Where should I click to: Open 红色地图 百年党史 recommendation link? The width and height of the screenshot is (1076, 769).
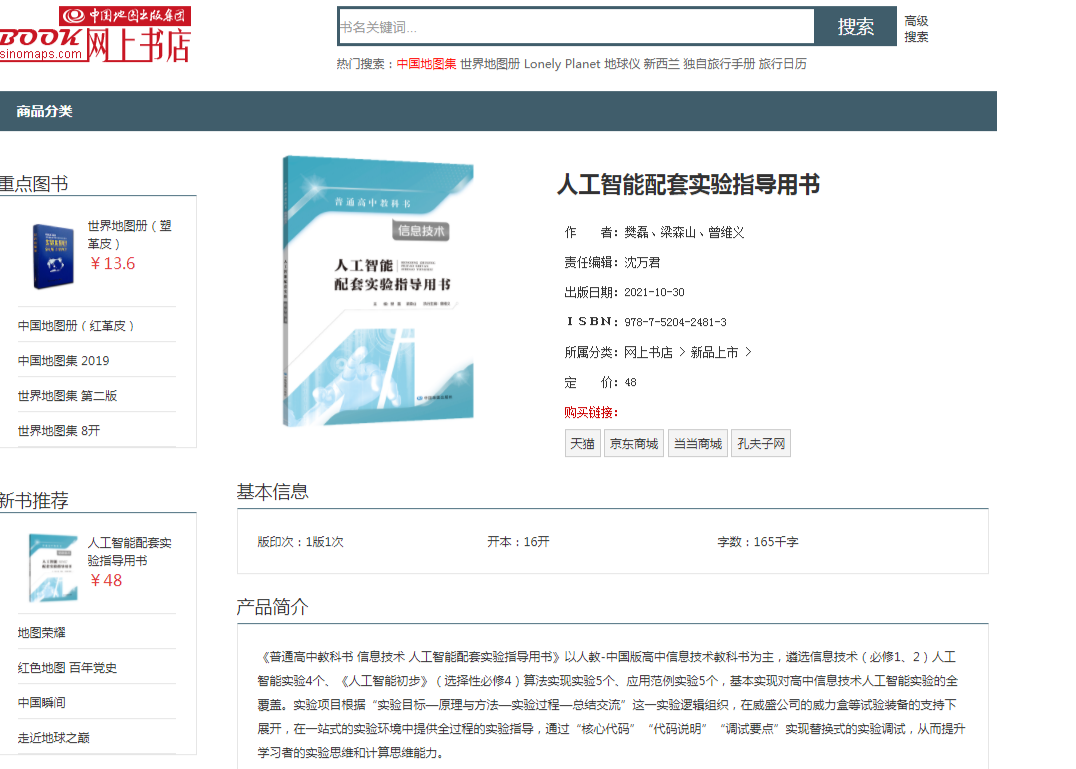67,668
